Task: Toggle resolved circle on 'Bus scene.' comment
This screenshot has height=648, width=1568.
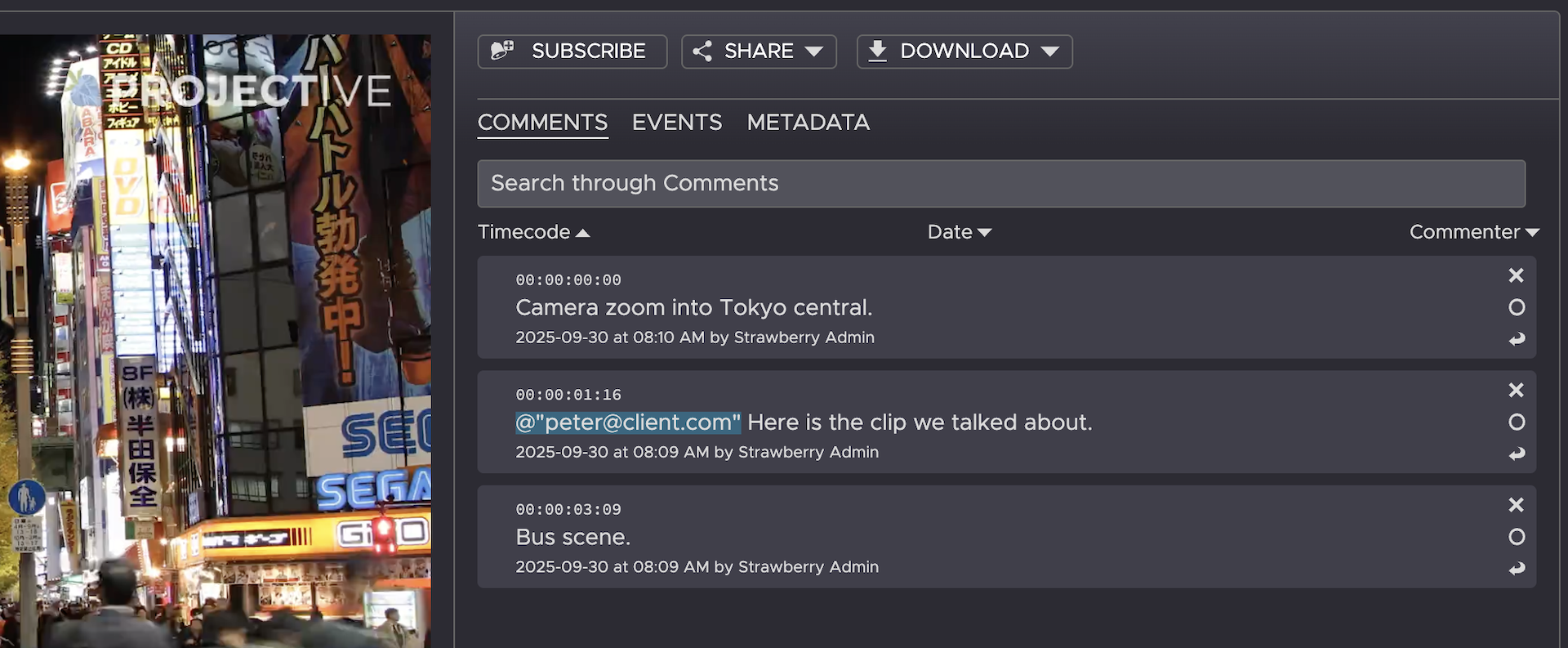Action: (1517, 537)
